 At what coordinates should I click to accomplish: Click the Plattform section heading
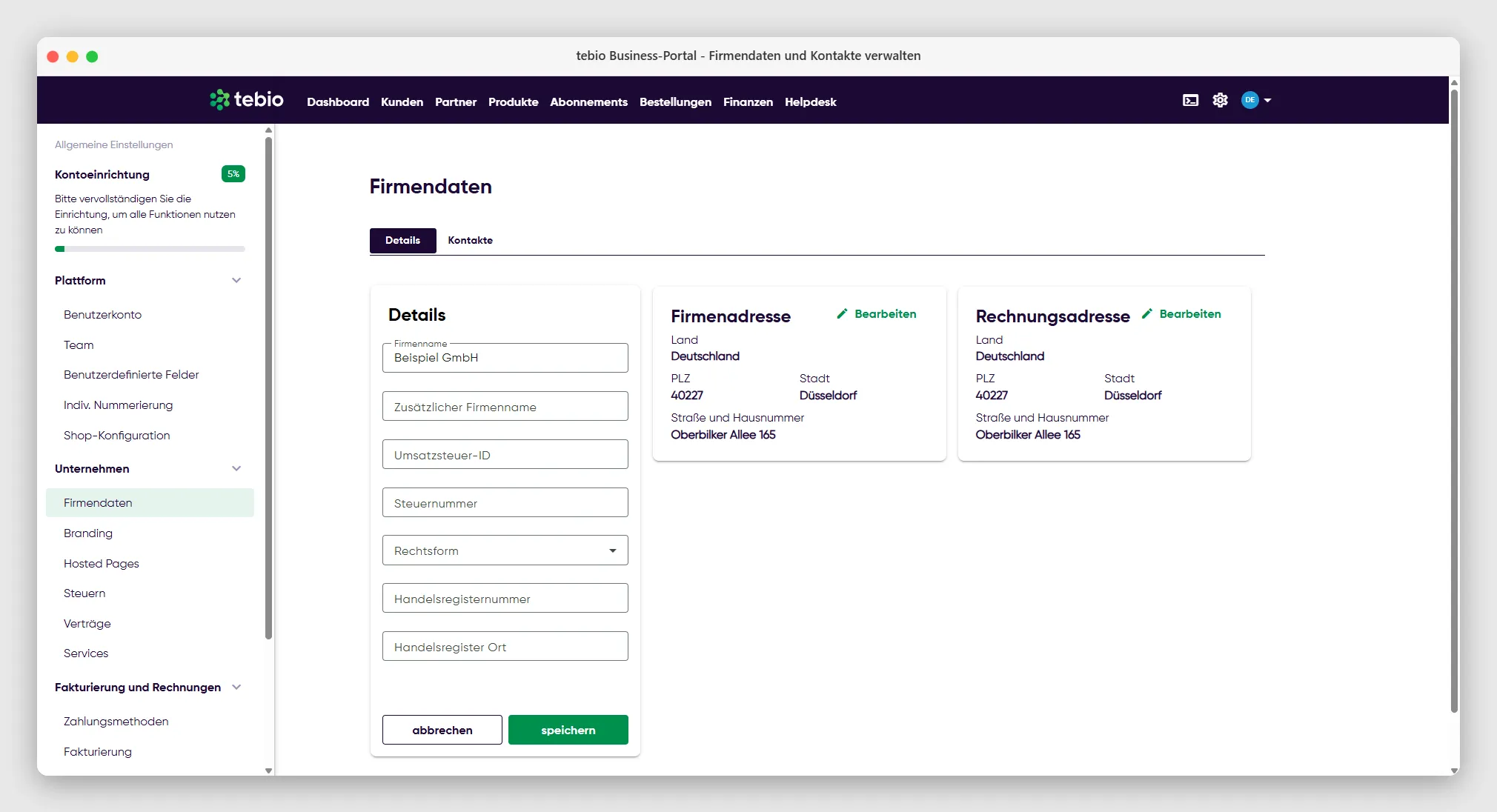click(80, 280)
